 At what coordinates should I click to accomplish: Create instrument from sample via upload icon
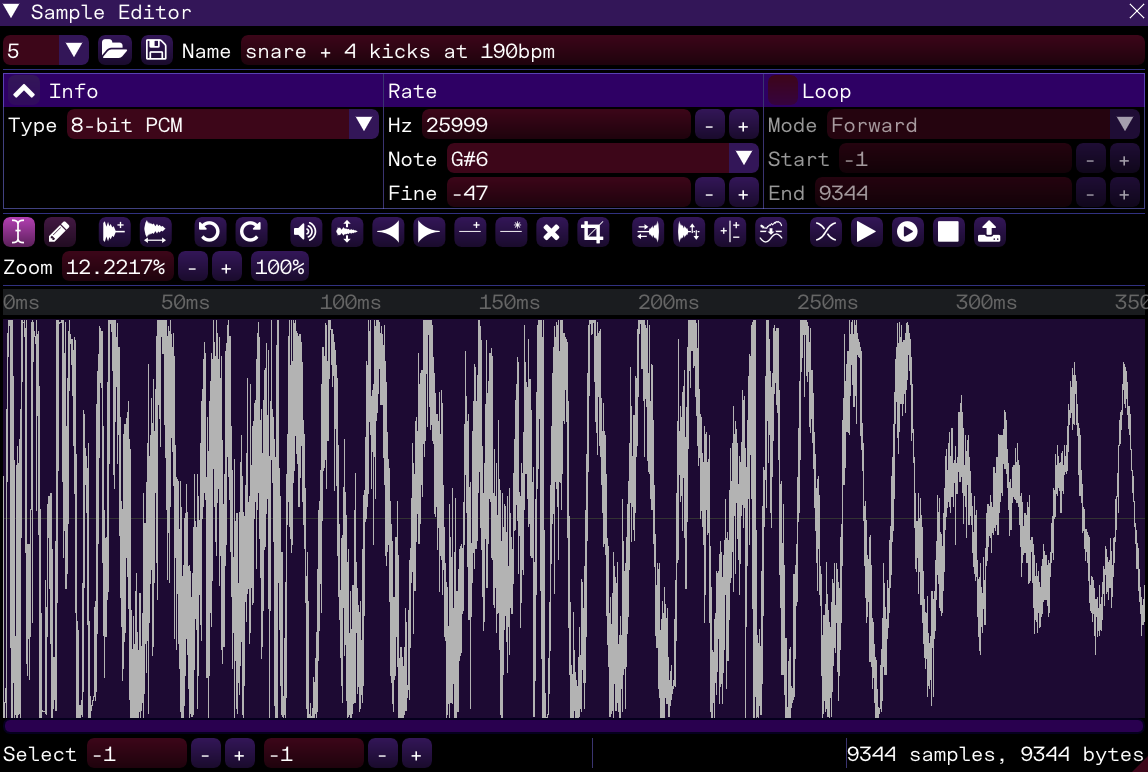point(989,232)
